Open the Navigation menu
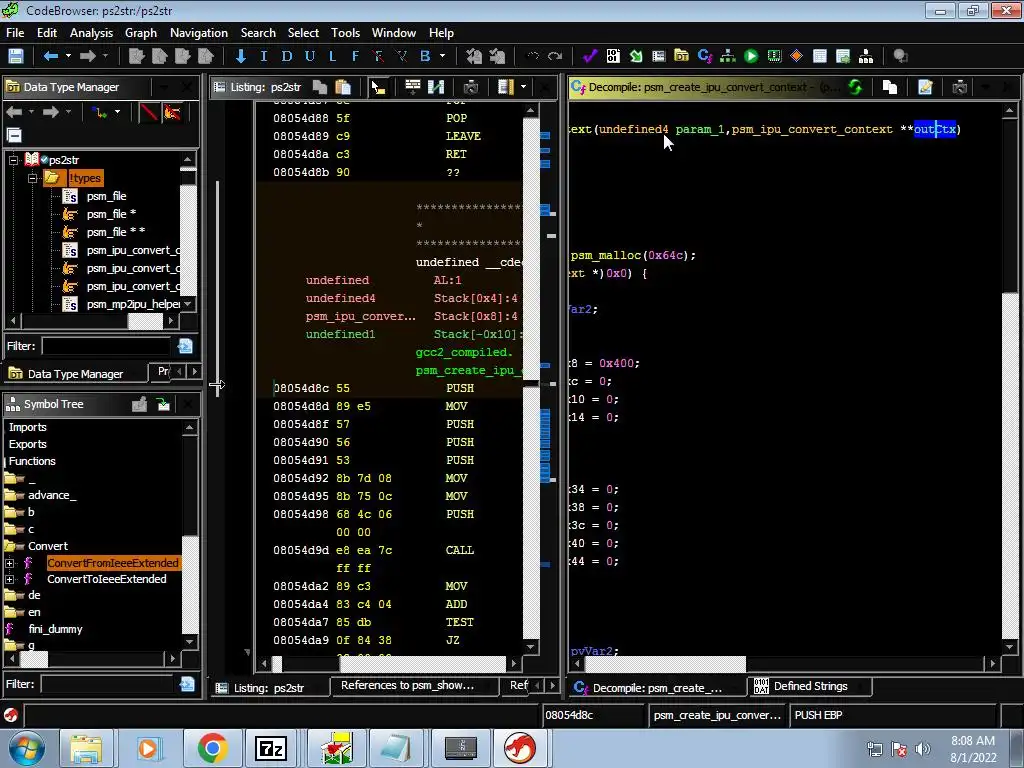 click(199, 33)
